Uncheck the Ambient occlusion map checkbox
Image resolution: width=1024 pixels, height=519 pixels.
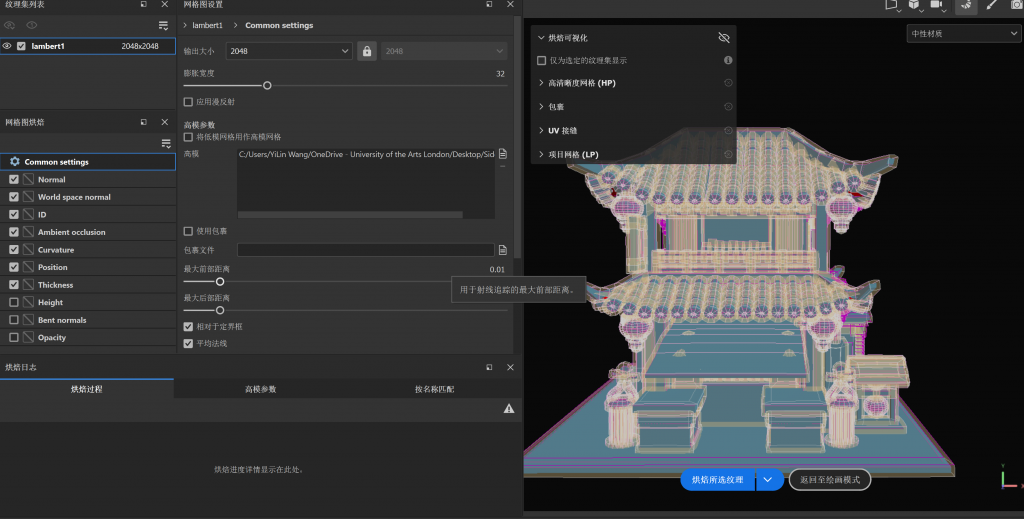[14, 232]
